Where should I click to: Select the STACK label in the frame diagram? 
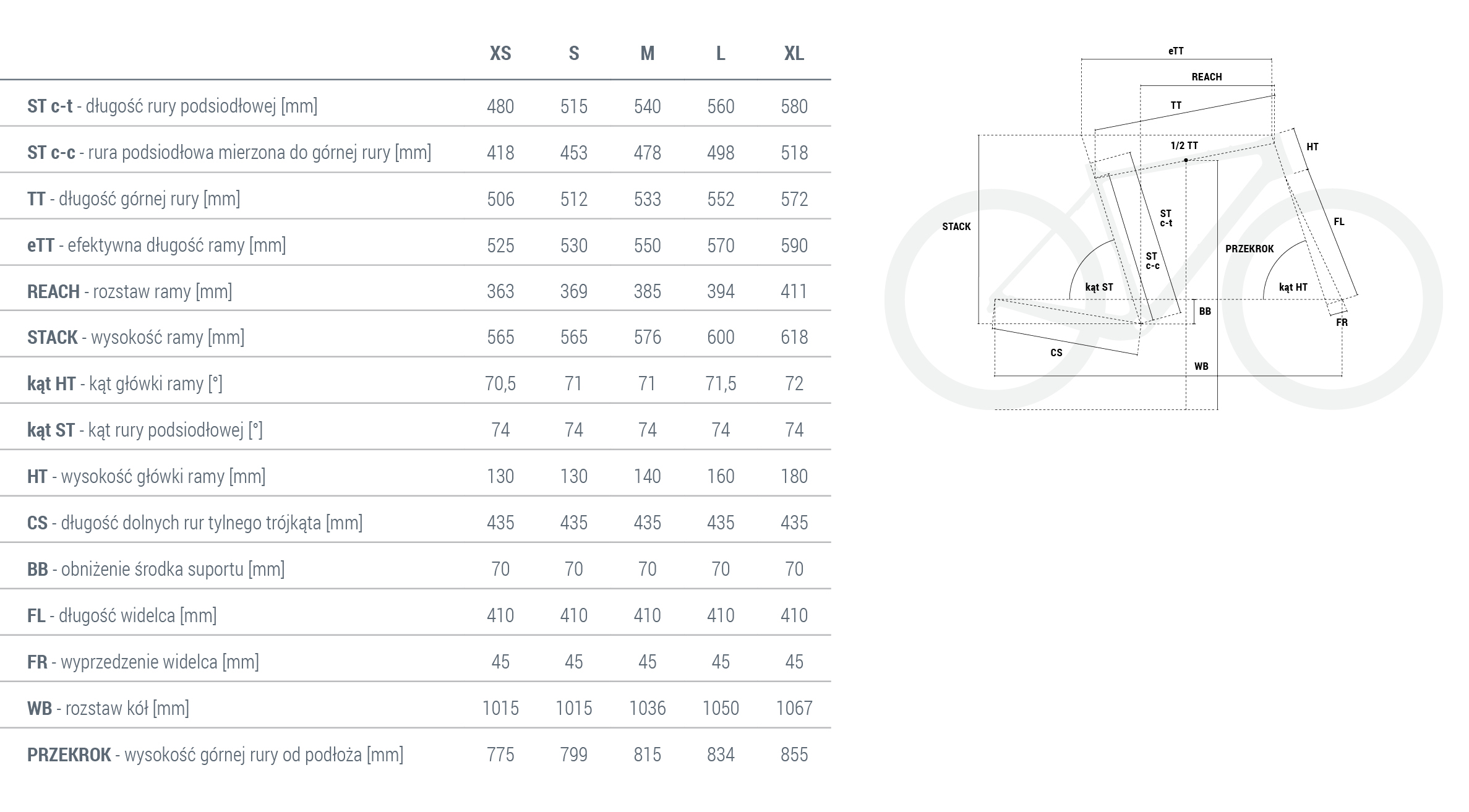point(956,227)
